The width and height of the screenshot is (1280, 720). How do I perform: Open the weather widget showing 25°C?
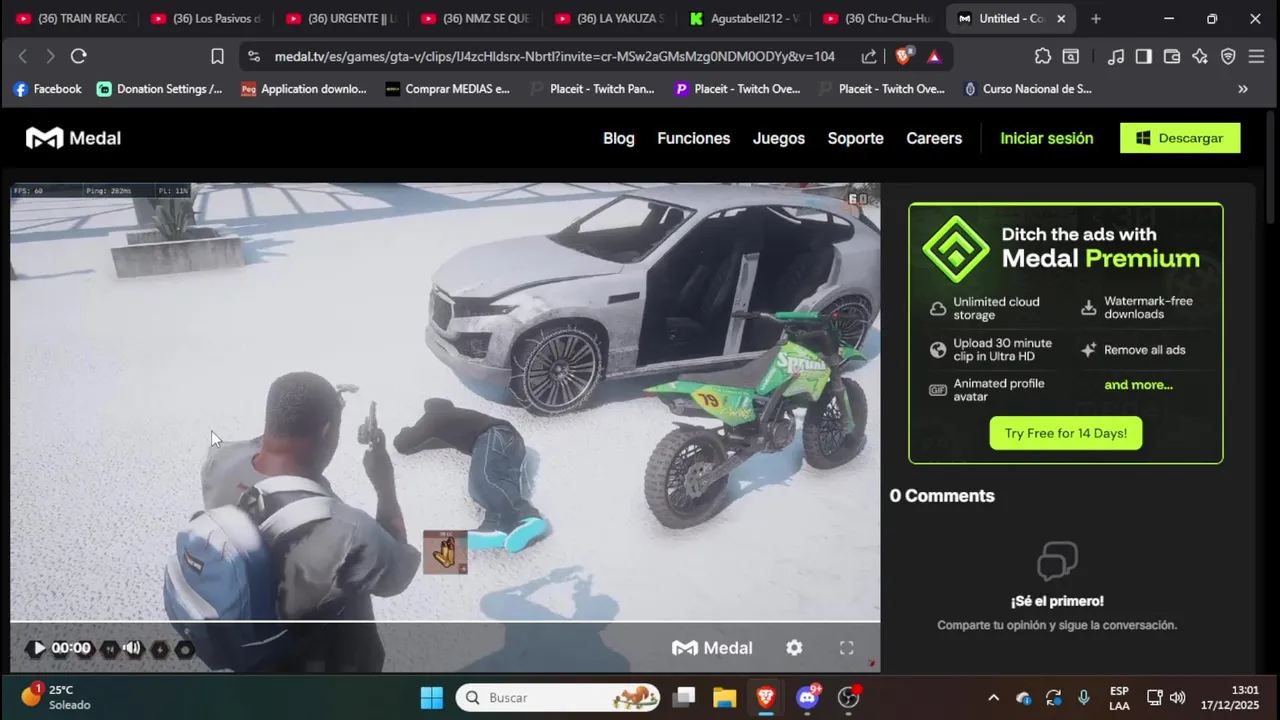[x=56, y=697]
